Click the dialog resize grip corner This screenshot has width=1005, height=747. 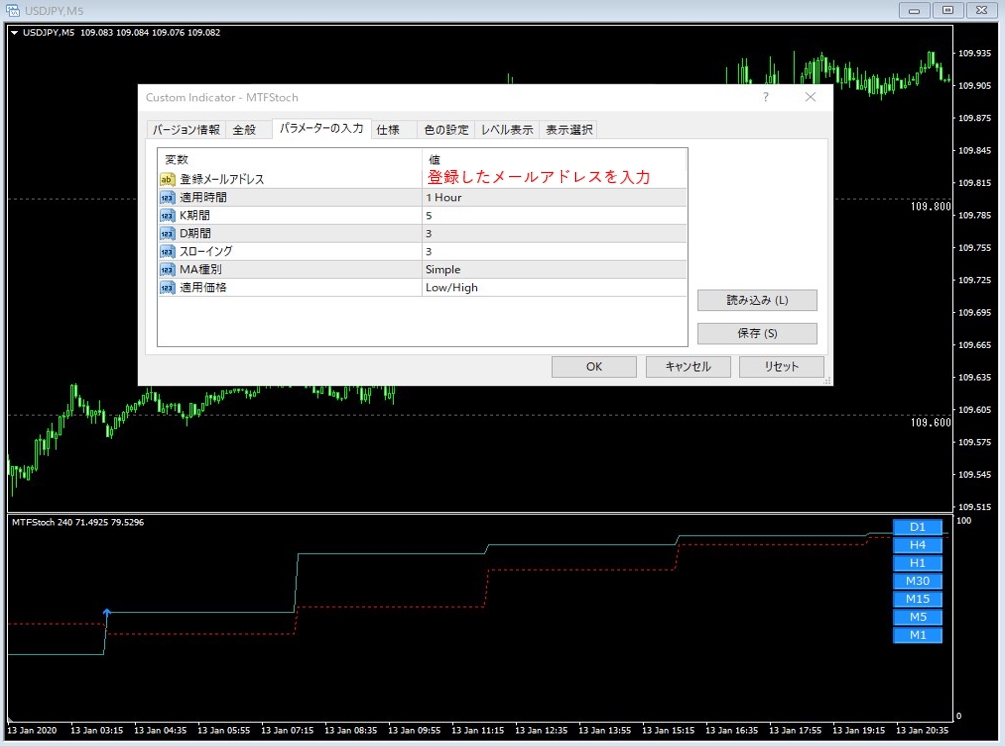827,381
